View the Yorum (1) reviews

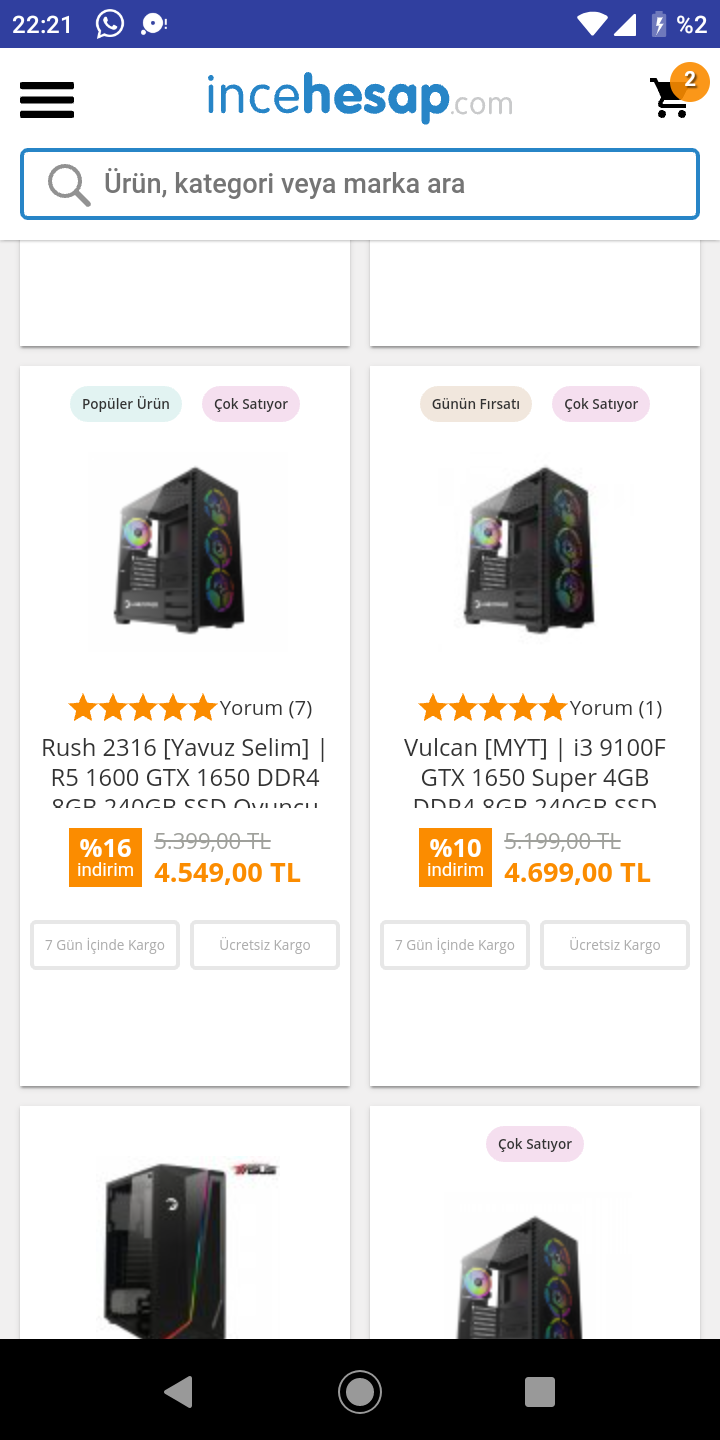click(x=616, y=708)
